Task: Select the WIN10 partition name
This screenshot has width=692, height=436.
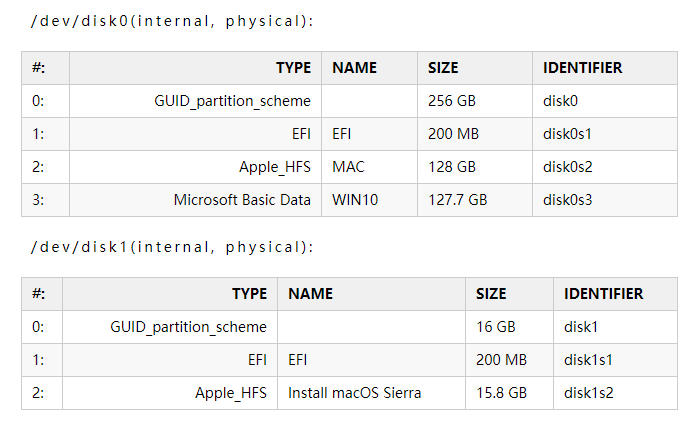Action: (355, 200)
